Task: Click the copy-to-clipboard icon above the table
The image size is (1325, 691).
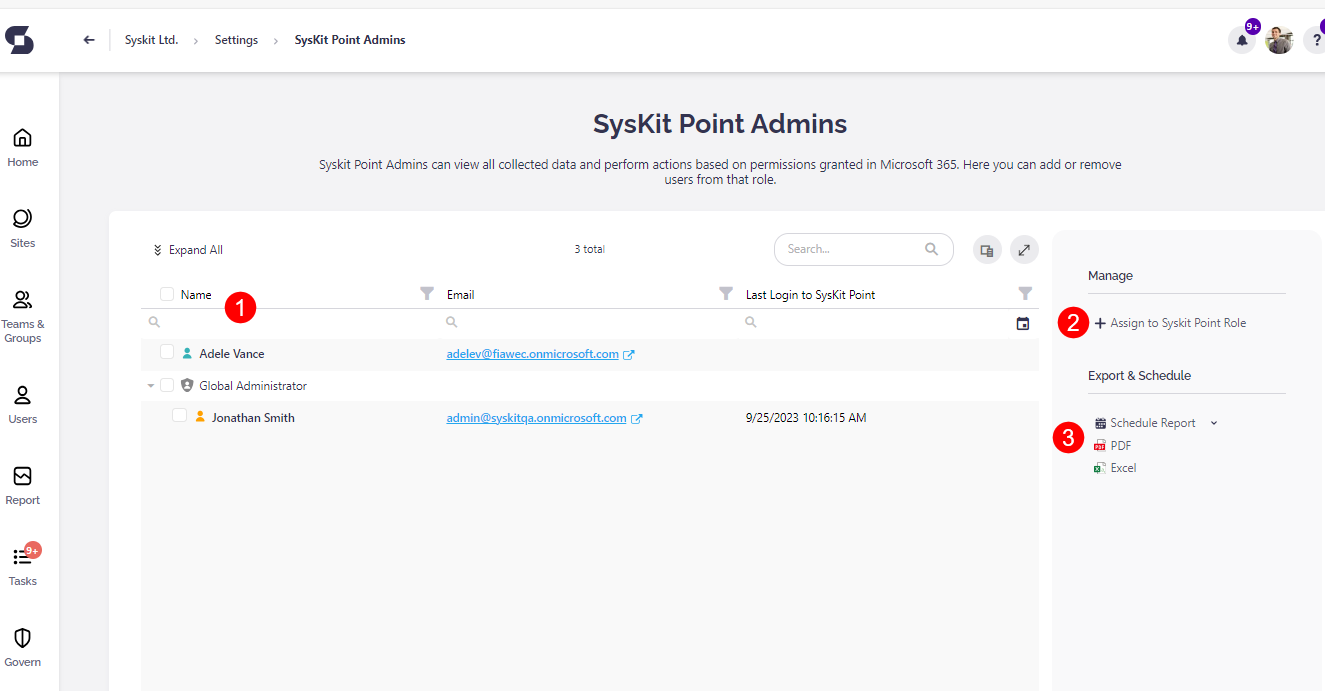Action: pyautogui.click(x=986, y=249)
